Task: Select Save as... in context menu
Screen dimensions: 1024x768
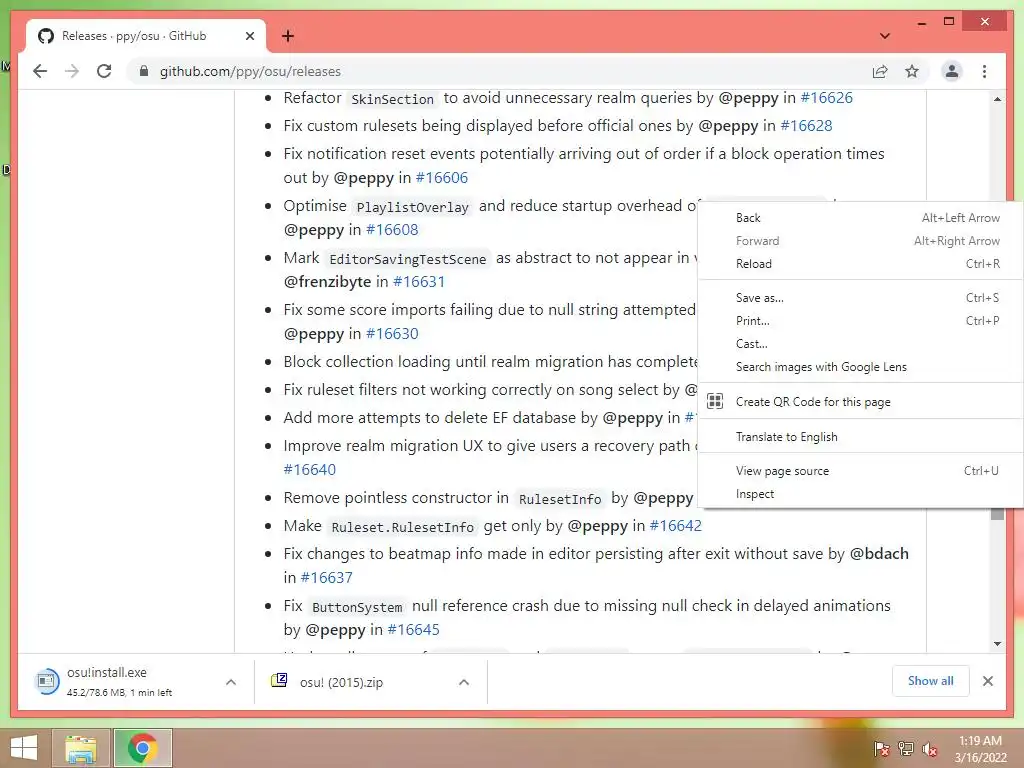Action: [x=860, y=298]
